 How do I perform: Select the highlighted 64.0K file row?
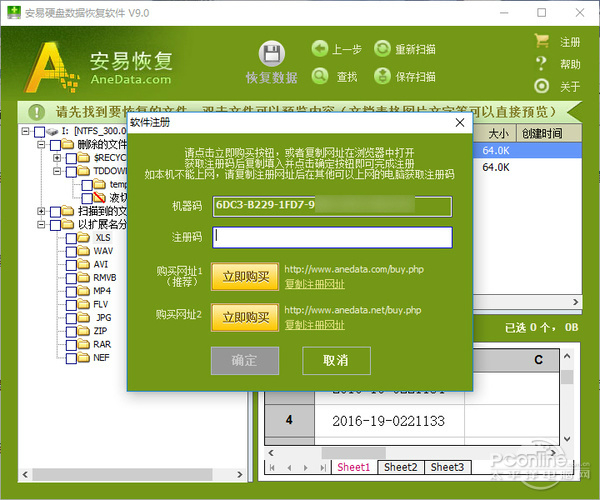click(x=528, y=151)
